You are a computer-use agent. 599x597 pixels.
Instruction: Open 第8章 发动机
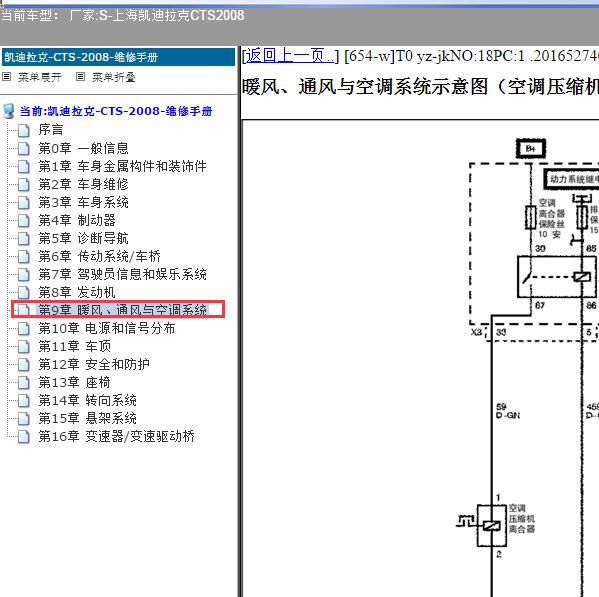(77, 292)
